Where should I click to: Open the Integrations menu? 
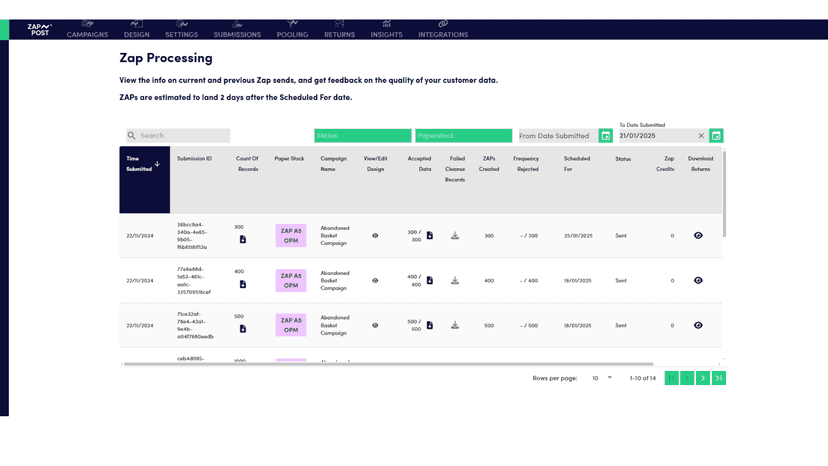[443, 30]
